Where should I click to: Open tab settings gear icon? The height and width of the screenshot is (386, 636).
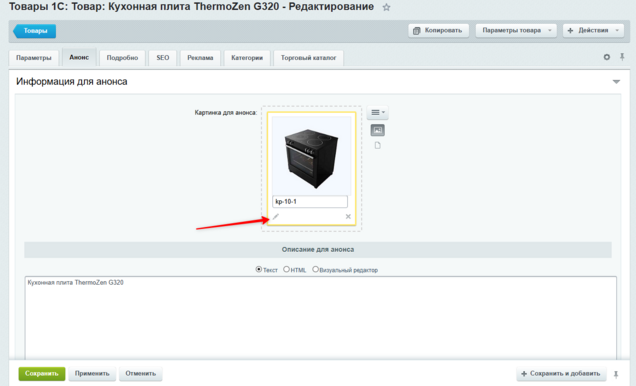point(606,57)
